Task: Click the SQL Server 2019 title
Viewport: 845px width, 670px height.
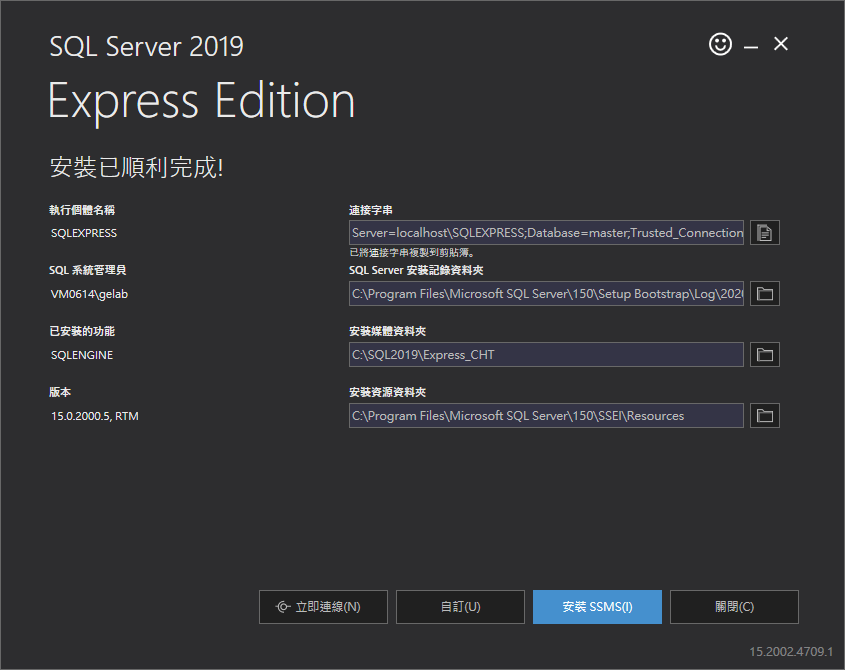Action: point(147,46)
